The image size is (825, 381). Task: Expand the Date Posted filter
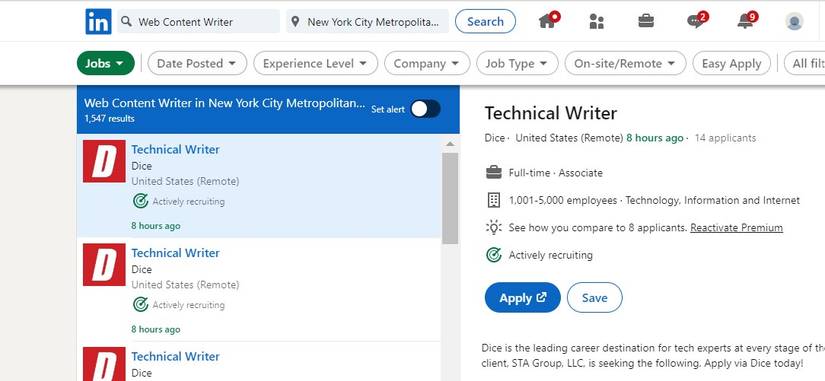tap(197, 63)
